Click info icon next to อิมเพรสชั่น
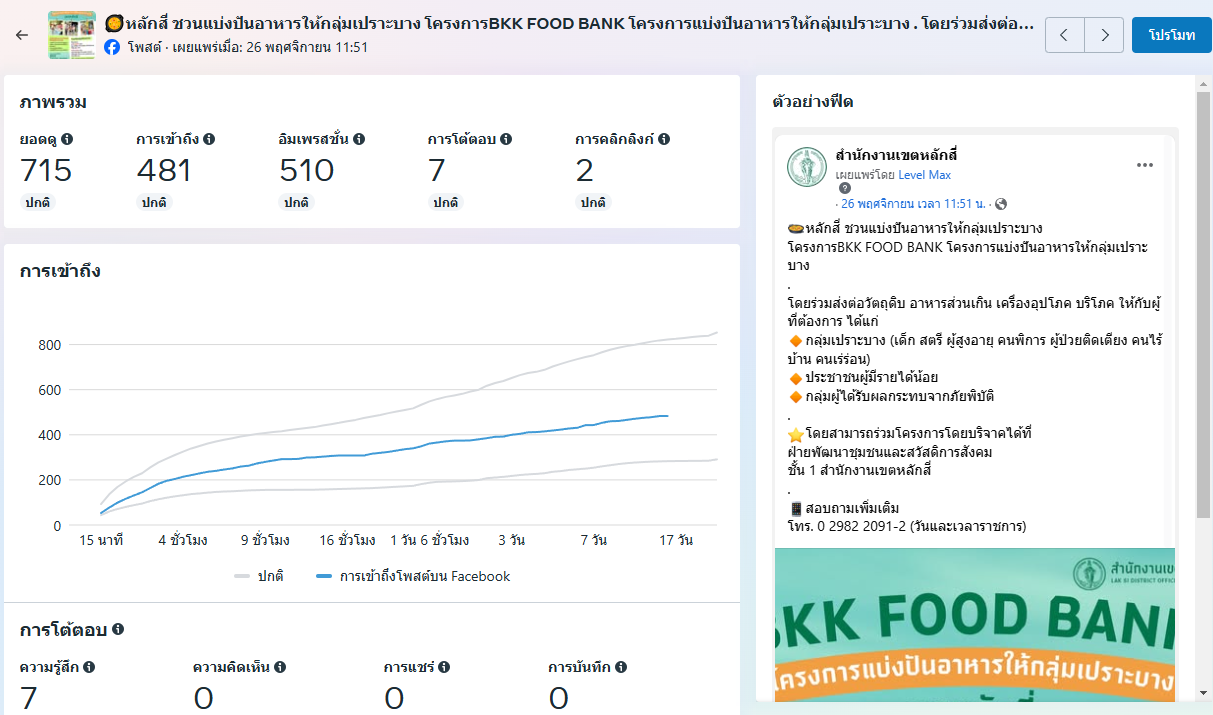 [359, 139]
